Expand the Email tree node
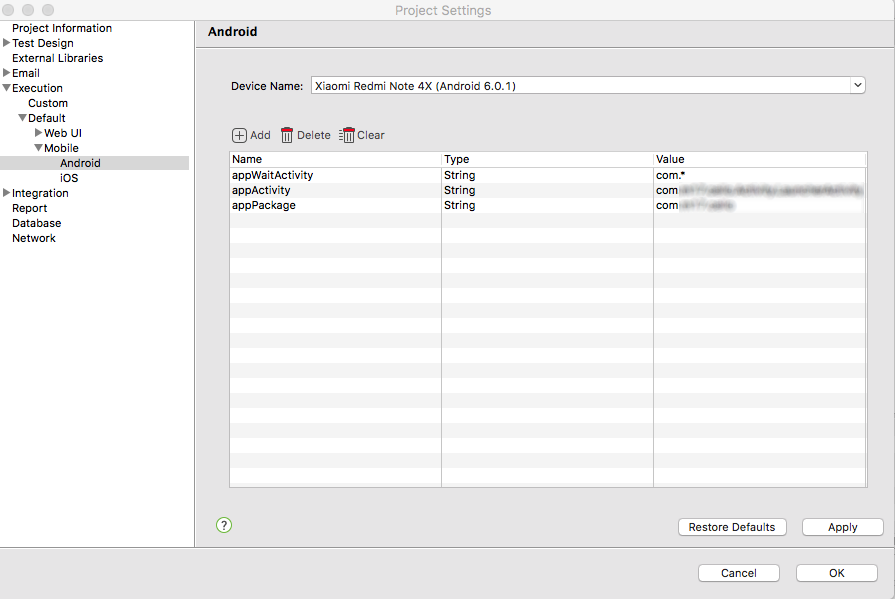Viewport: 895px width, 599px height. coord(6,73)
